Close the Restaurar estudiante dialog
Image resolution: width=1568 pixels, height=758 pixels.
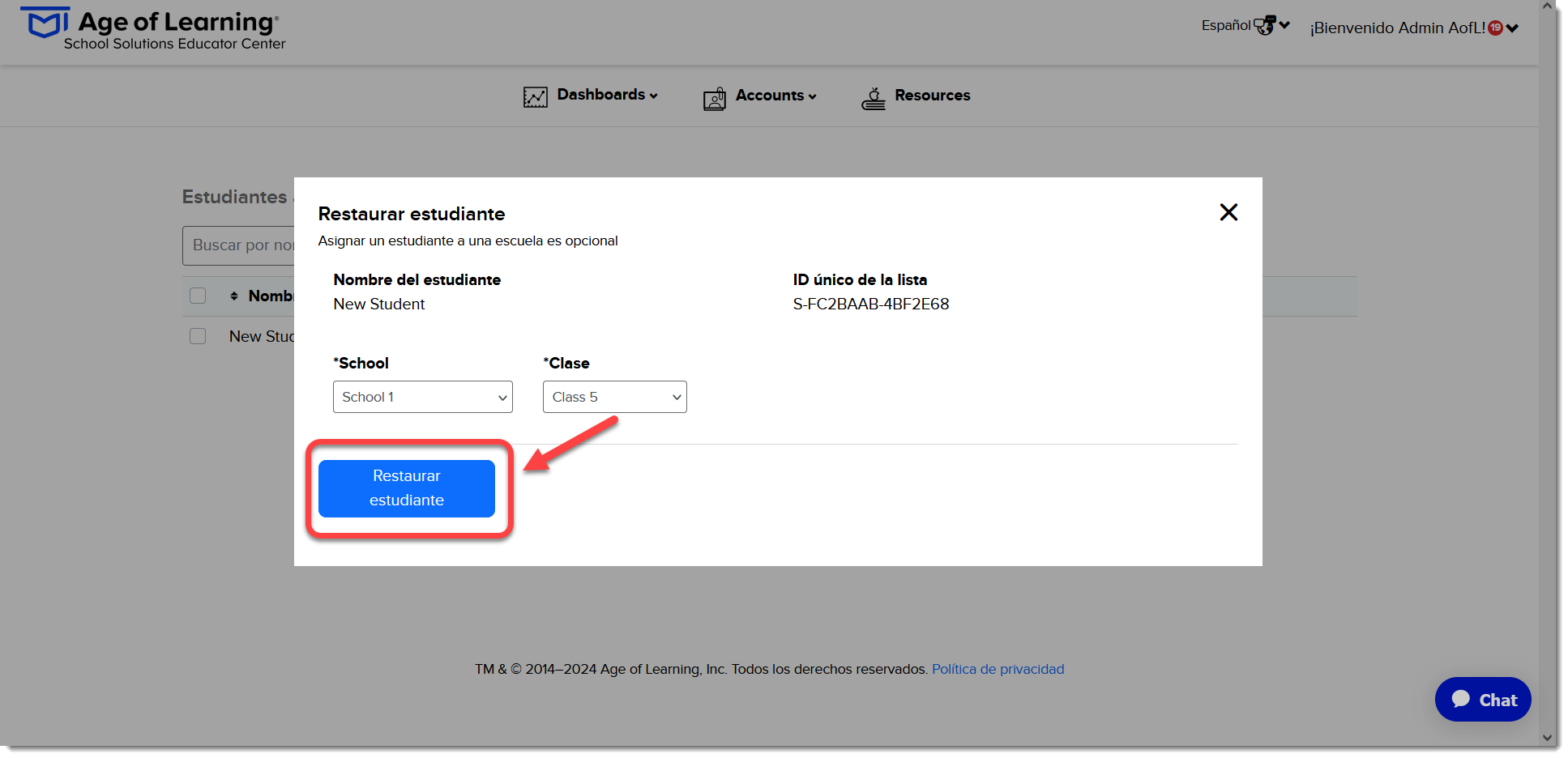coord(1228,212)
